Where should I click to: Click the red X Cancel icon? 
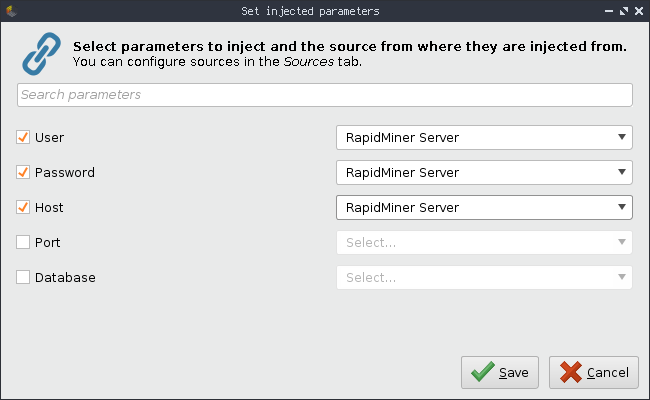[x=571, y=372]
